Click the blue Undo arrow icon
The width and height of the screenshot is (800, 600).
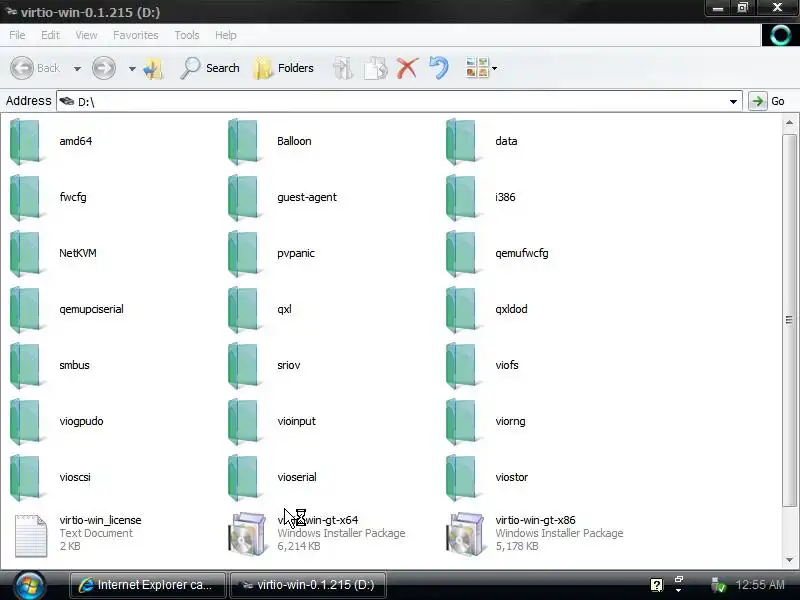tap(439, 68)
